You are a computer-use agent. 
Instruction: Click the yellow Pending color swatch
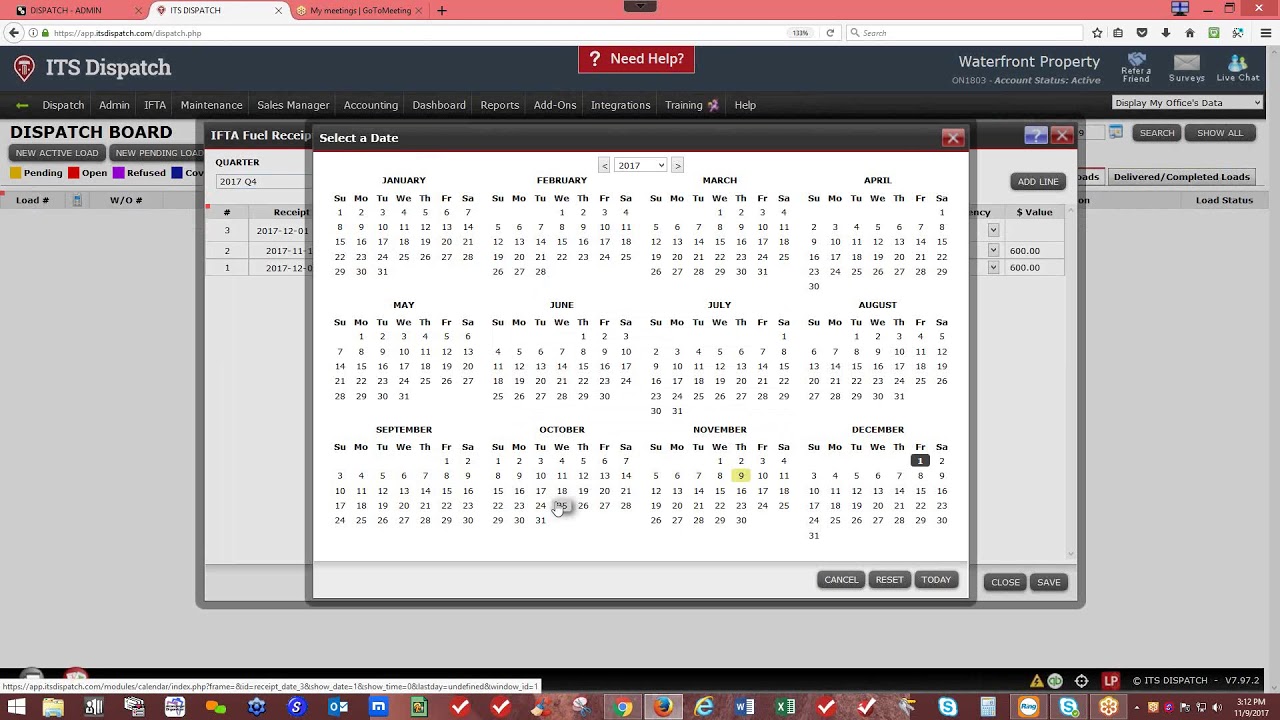[x=16, y=173]
